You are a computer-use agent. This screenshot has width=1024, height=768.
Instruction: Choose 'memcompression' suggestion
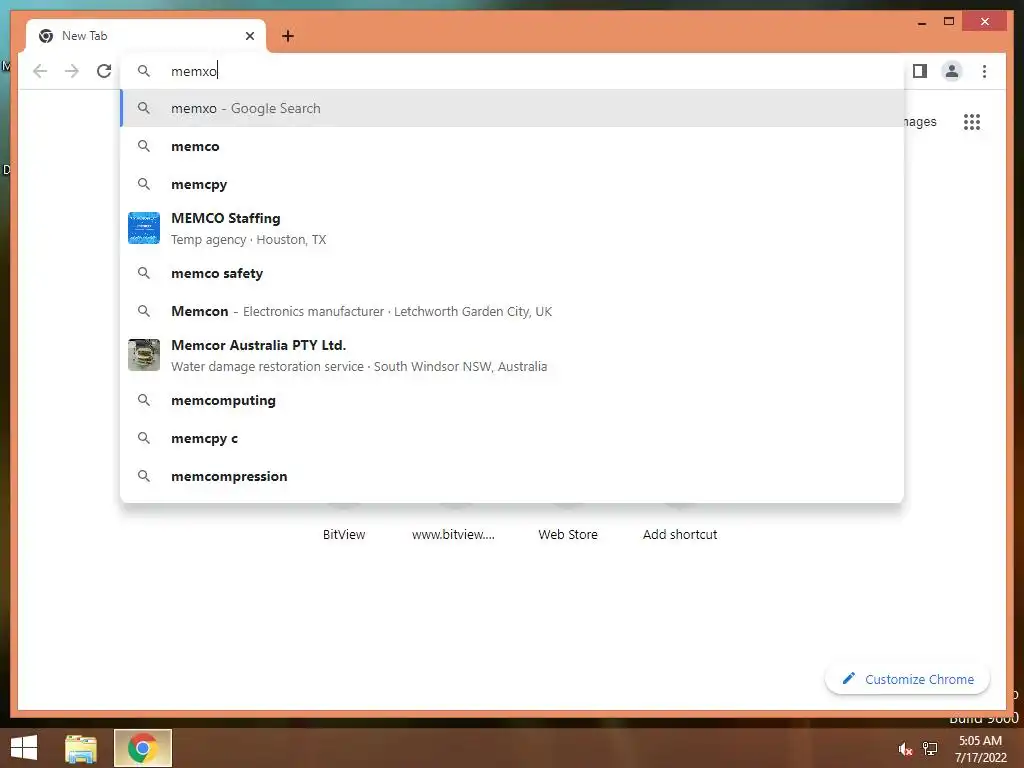point(512,476)
